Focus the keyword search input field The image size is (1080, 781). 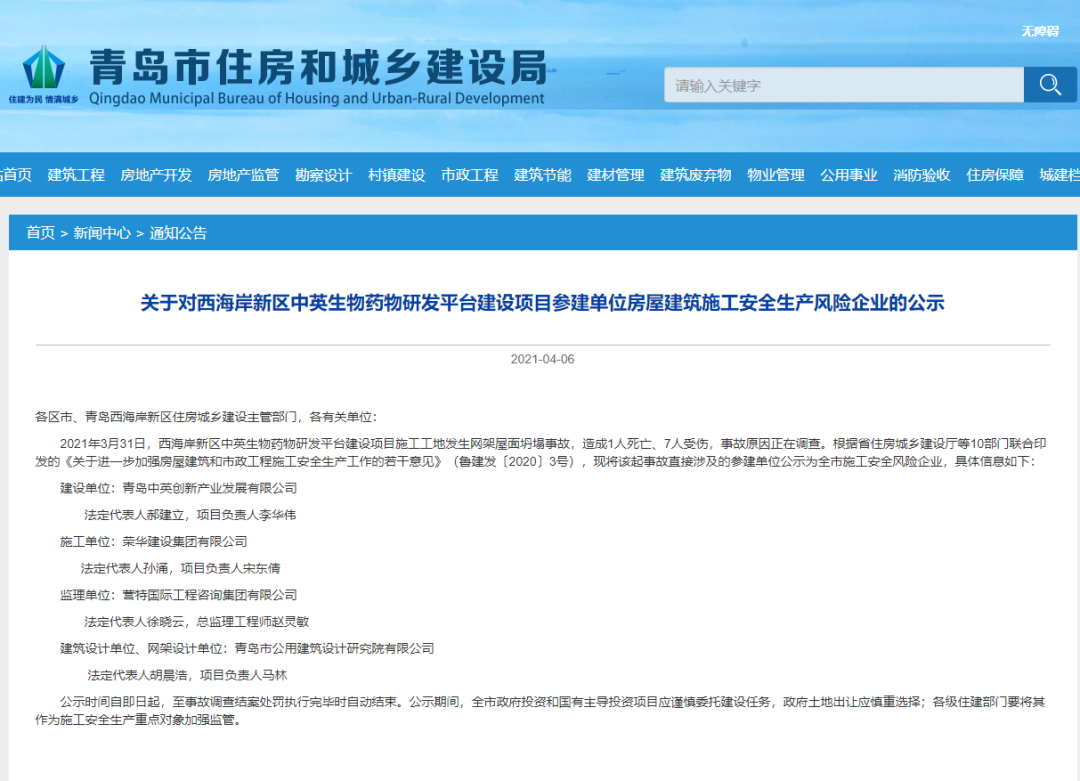pos(844,85)
